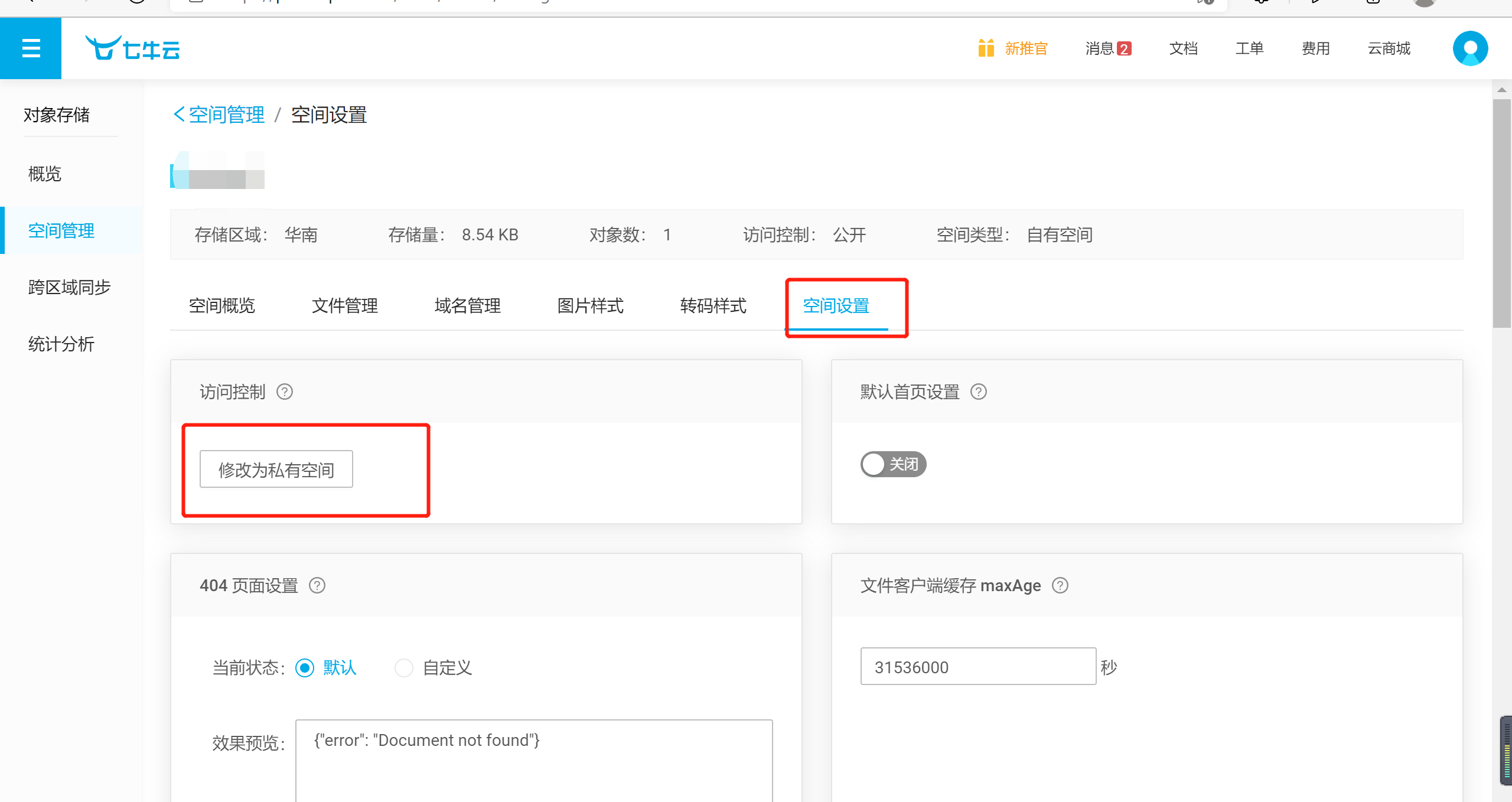Go back via 空间管理 breadcrumb chevron
The height and width of the screenshot is (802, 1512).
(178, 115)
